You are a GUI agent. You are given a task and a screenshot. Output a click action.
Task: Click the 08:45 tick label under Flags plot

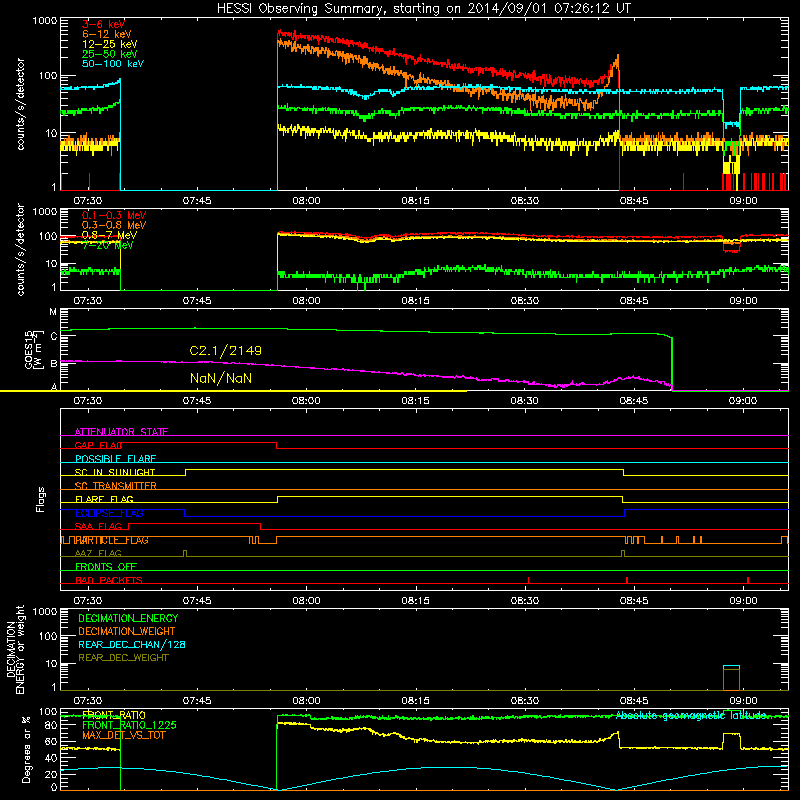634,601
